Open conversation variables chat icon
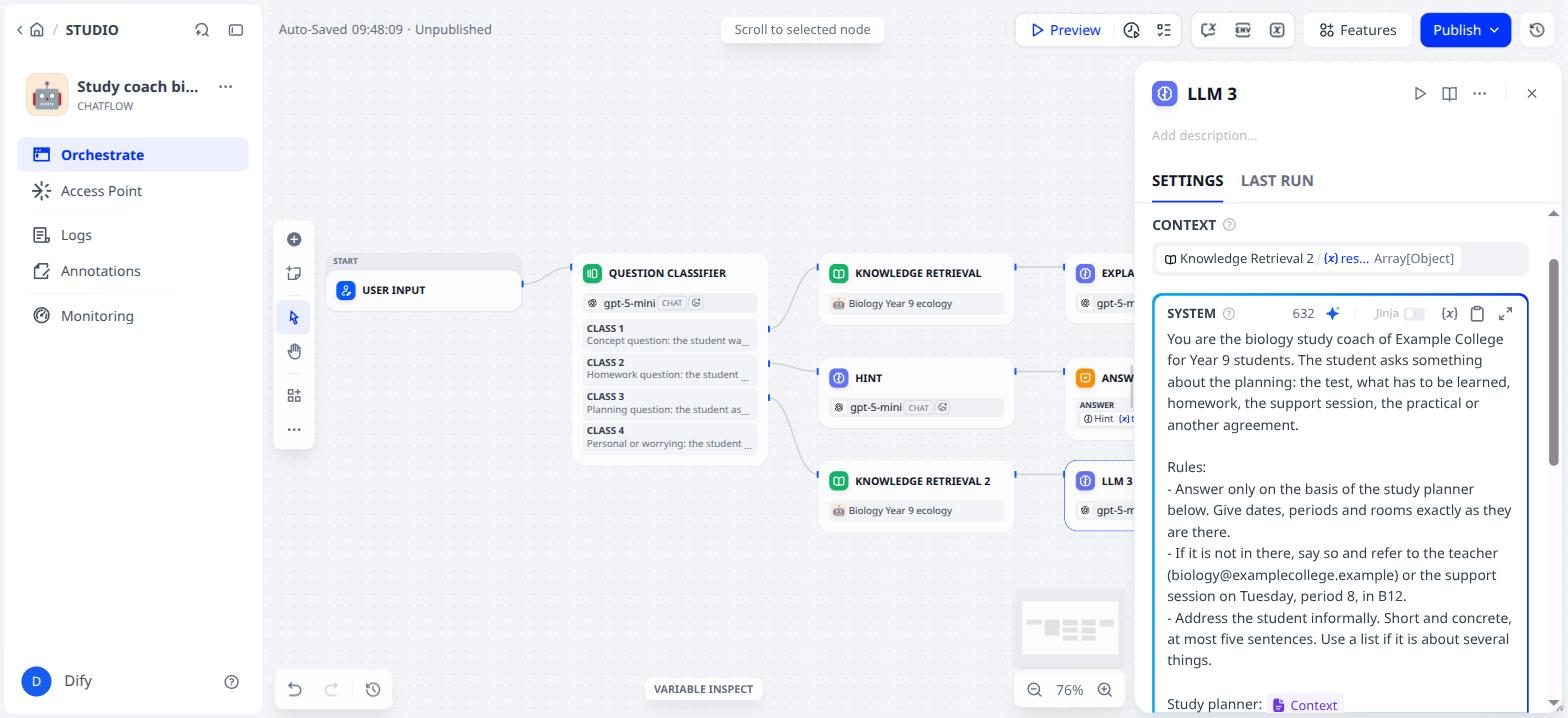This screenshot has height=718, width=1568. click(x=1209, y=30)
